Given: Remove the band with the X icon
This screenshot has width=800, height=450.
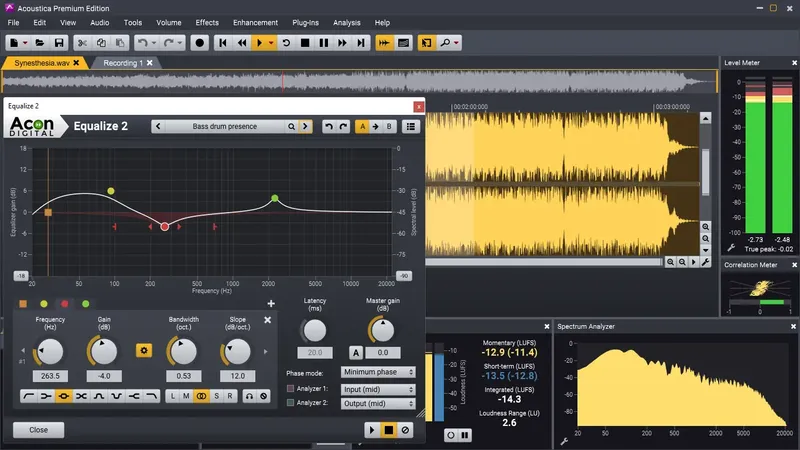Looking at the screenshot, I should click(x=267, y=320).
